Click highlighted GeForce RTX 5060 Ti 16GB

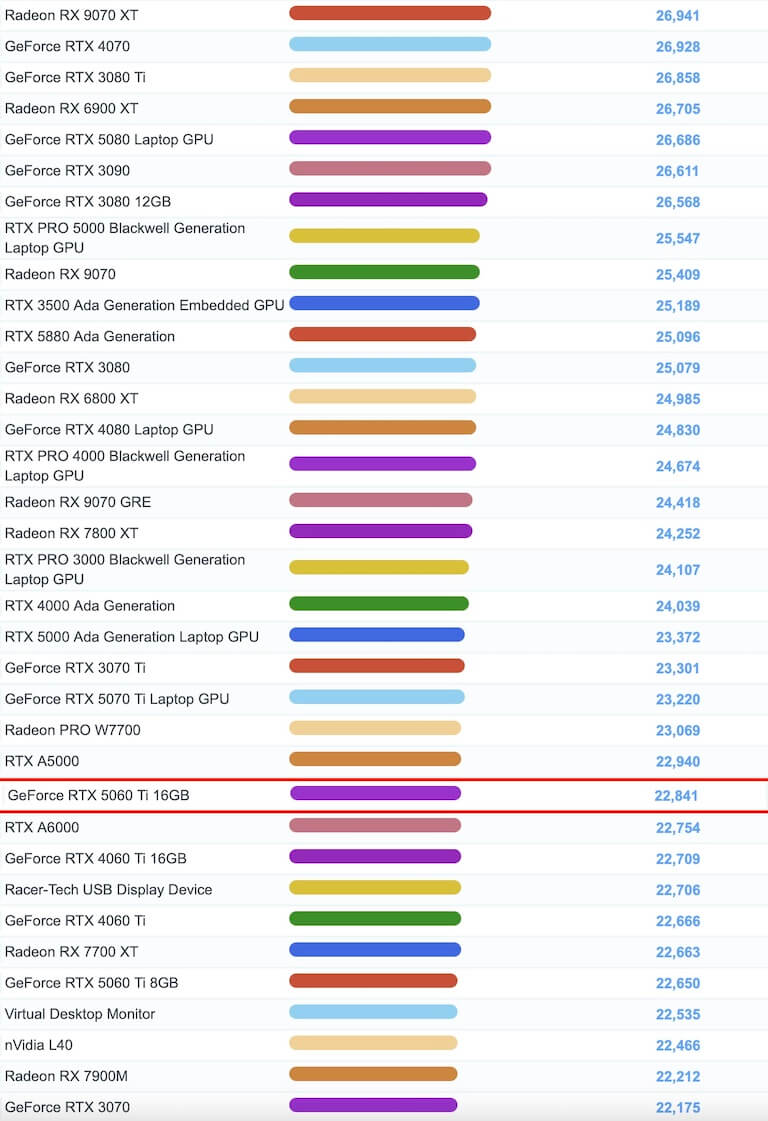[99, 796]
